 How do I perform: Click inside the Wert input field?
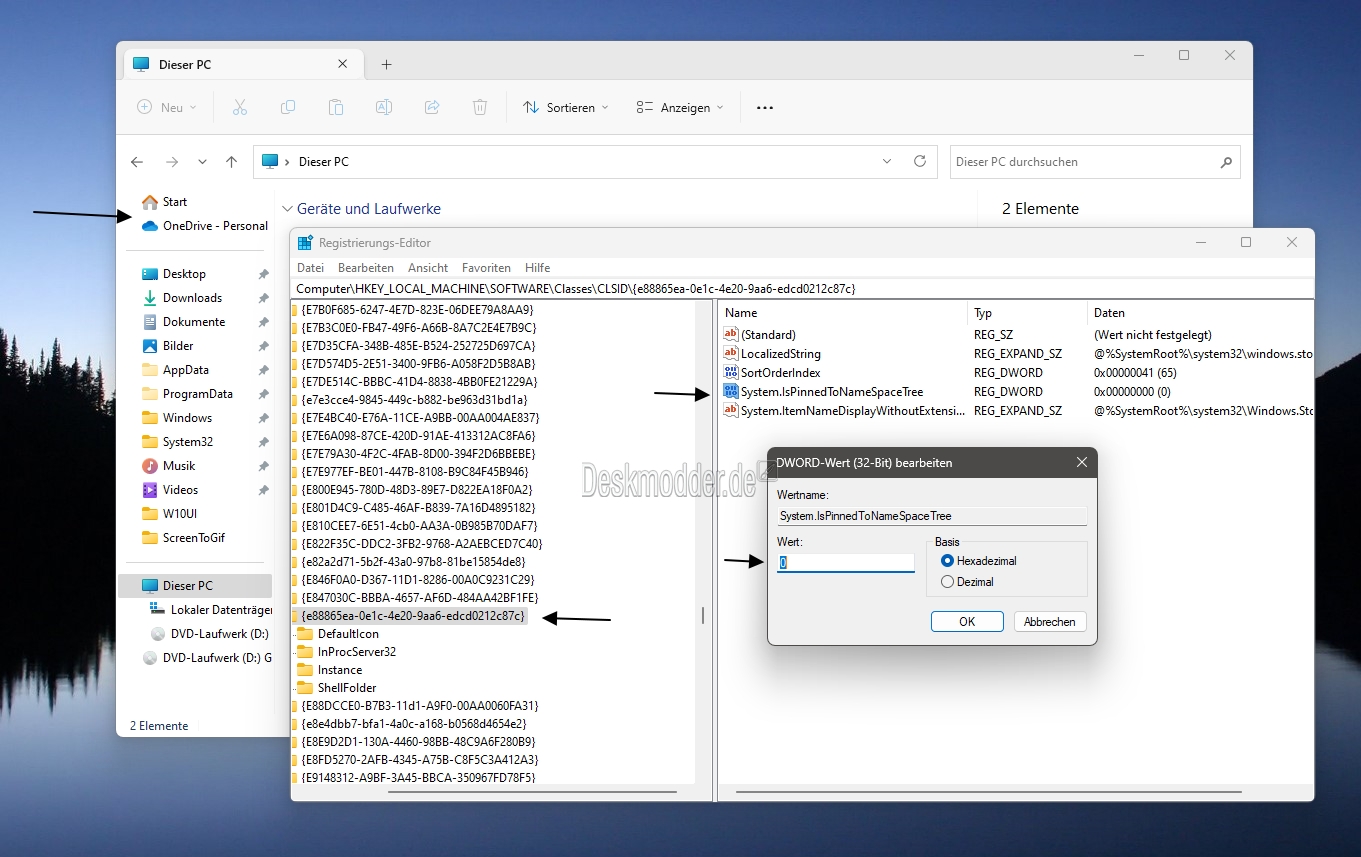tap(845, 562)
